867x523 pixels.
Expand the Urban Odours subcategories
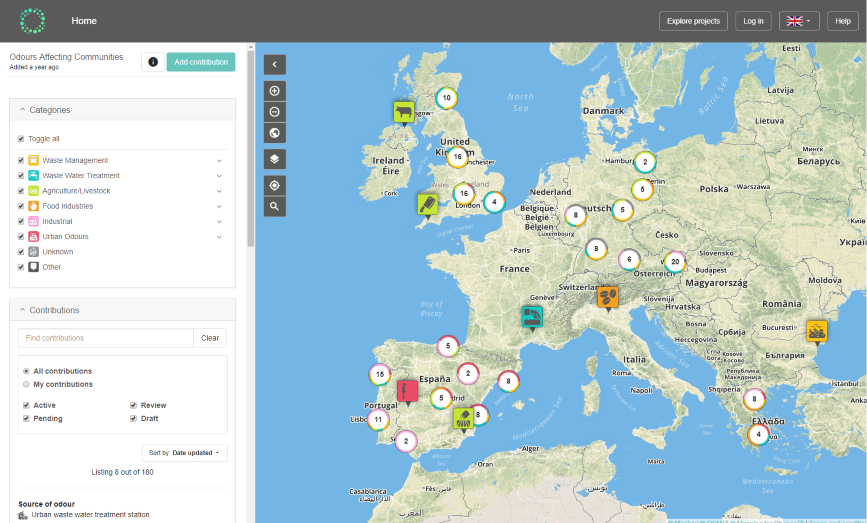pyautogui.click(x=219, y=237)
